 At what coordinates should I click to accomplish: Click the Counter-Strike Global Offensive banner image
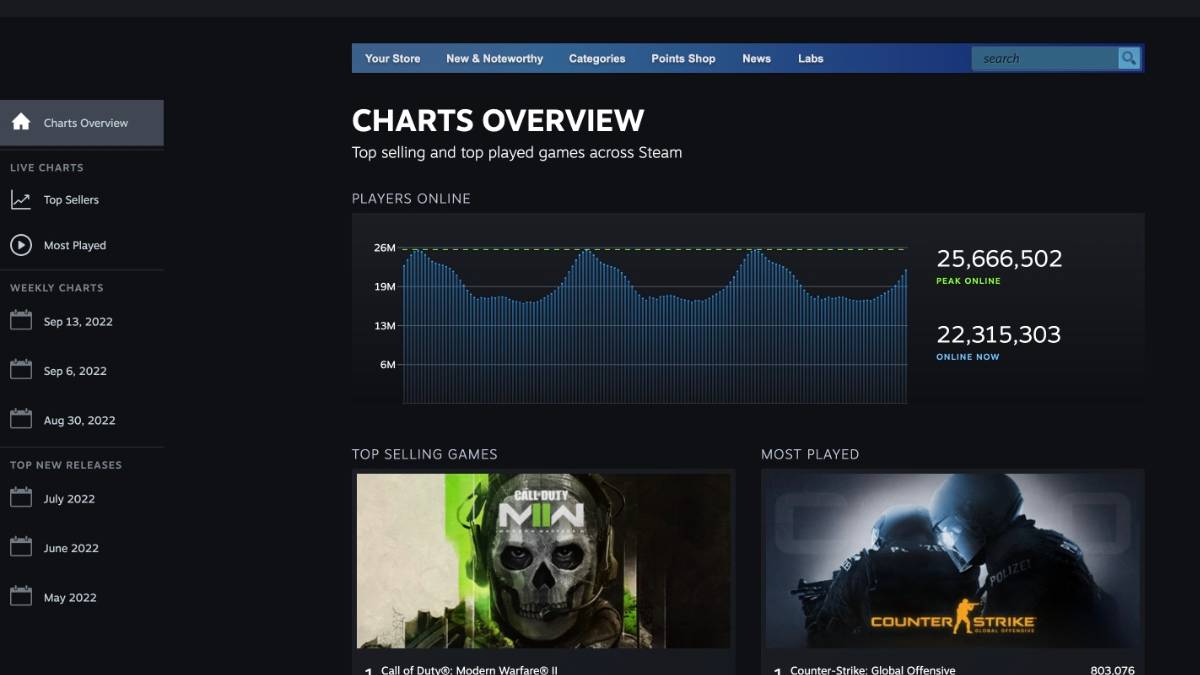pos(952,561)
